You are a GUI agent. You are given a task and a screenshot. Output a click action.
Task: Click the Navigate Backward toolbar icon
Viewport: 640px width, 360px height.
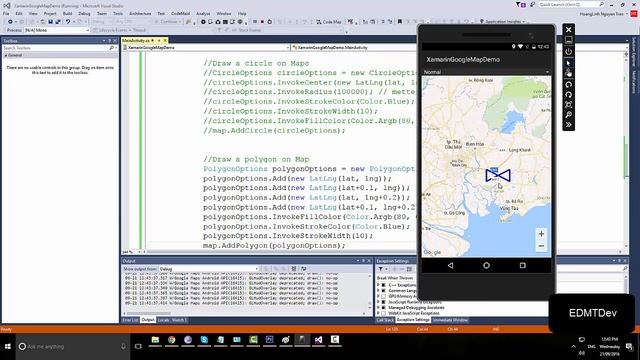pyautogui.click(x=10, y=22)
